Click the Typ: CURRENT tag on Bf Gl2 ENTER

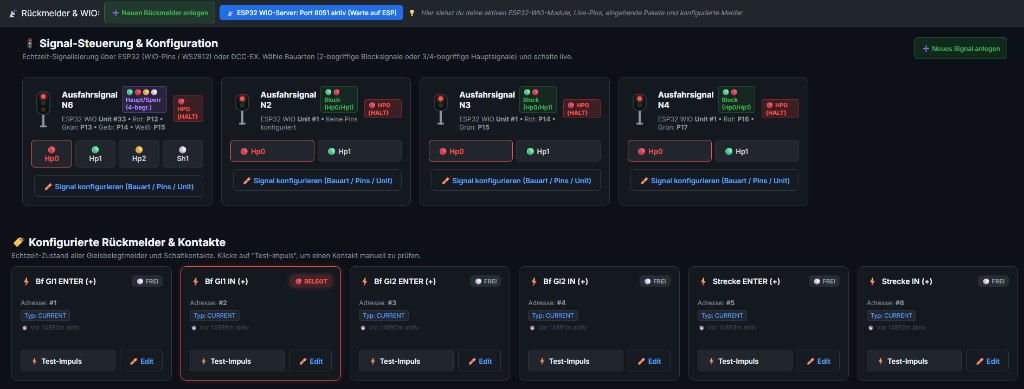tap(383, 315)
